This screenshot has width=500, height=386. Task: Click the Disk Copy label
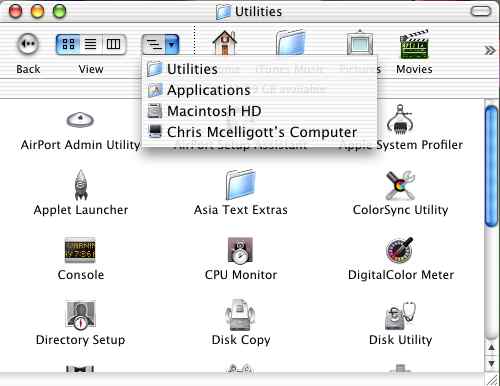[241, 340]
